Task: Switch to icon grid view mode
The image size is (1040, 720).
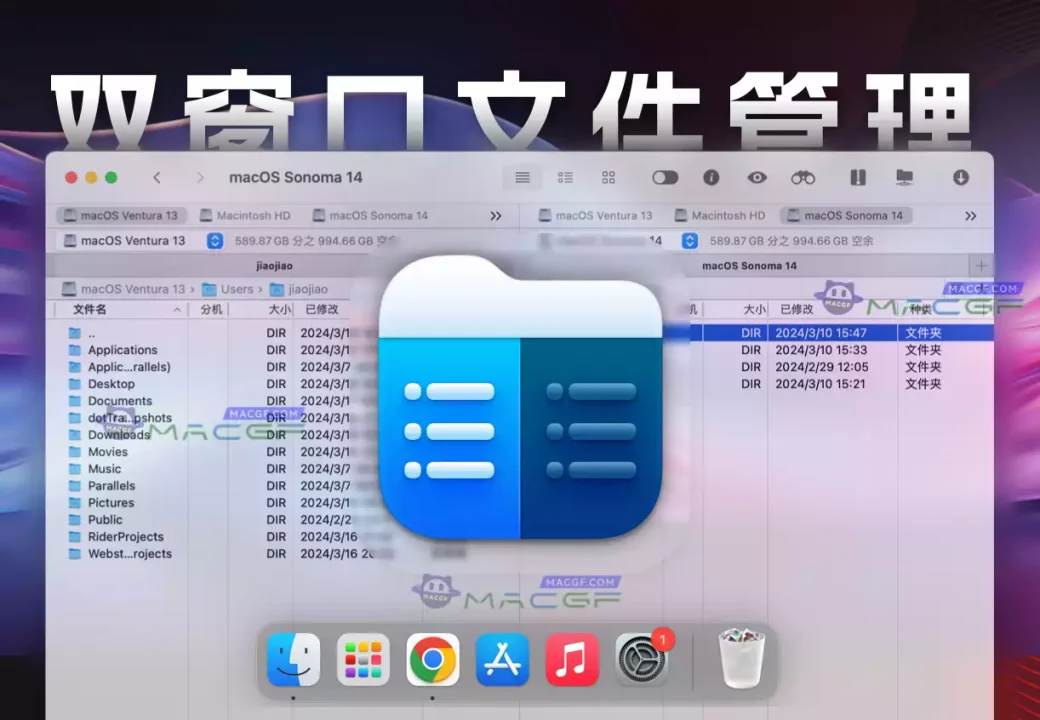Action: click(x=608, y=177)
